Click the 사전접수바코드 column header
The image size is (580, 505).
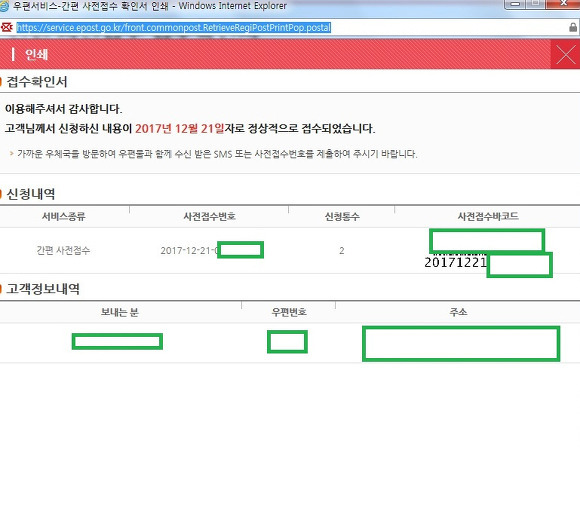[x=488, y=216]
